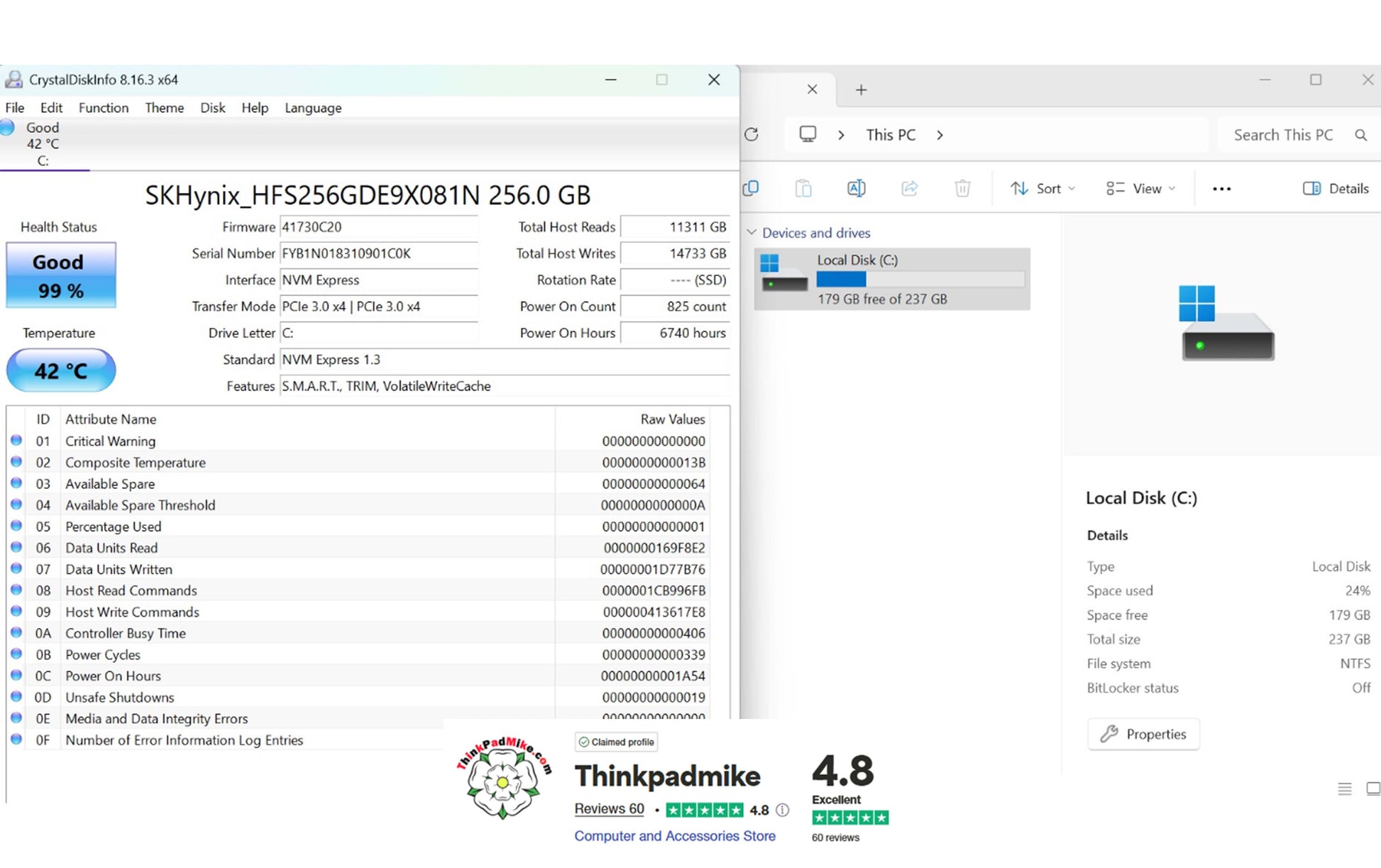The height and width of the screenshot is (868, 1381).
Task: Click the Power On Hours value 6740 hours
Action: click(x=676, y=333)
